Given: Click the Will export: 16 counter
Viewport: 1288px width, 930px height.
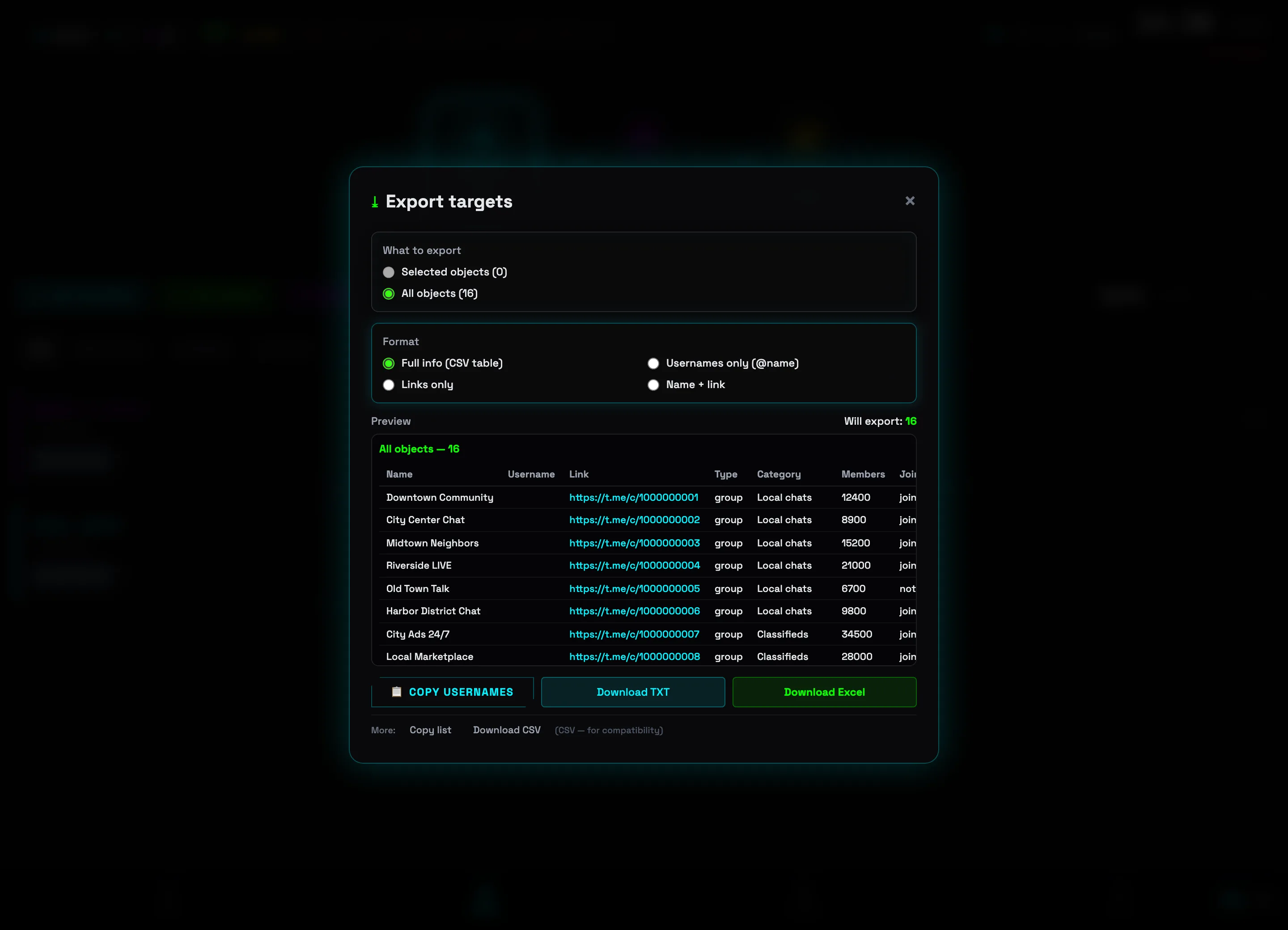Looking at the screenshot, I should point(880,421).
